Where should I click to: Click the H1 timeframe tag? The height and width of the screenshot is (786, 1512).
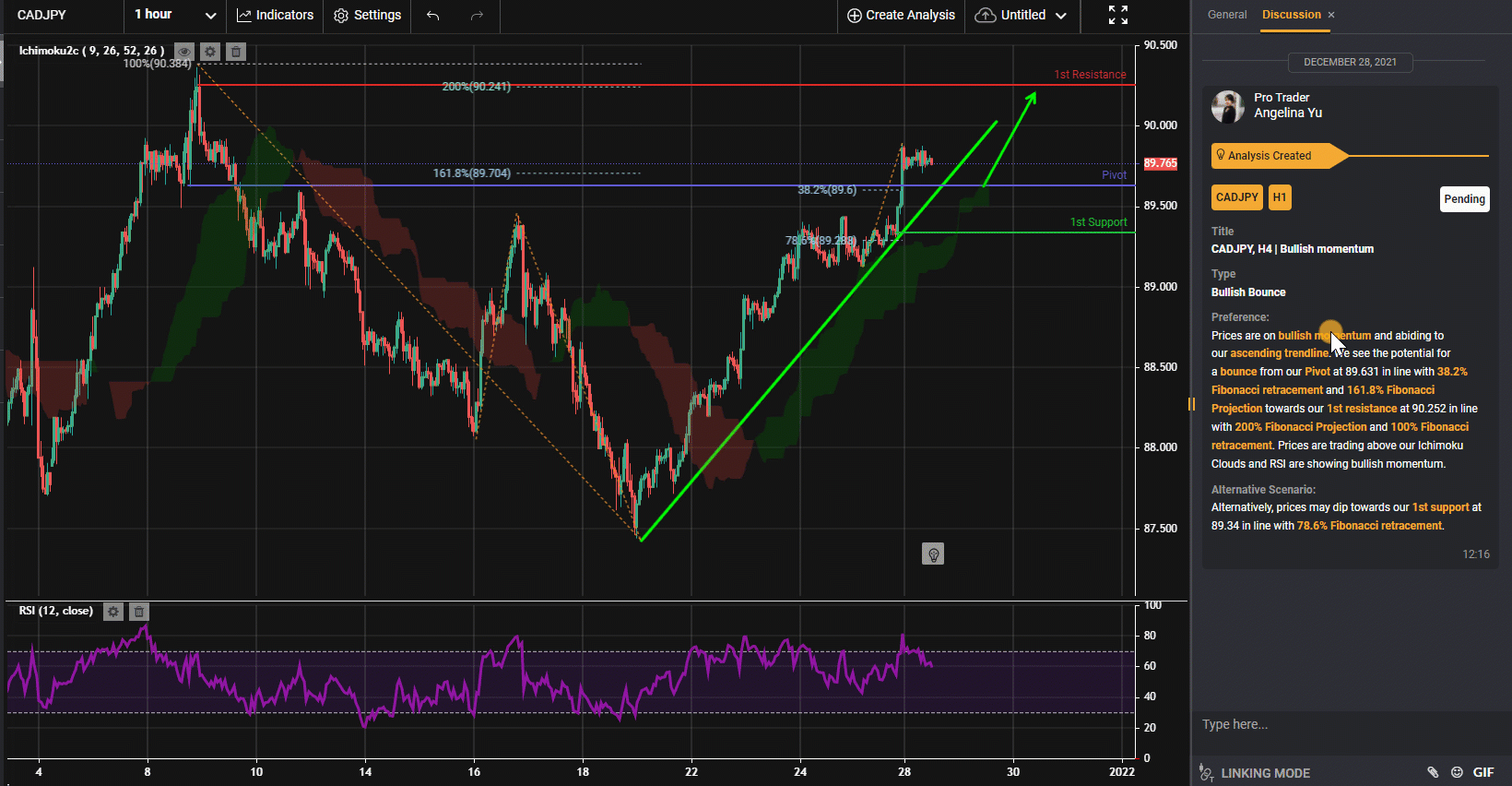coord(1280,197)
